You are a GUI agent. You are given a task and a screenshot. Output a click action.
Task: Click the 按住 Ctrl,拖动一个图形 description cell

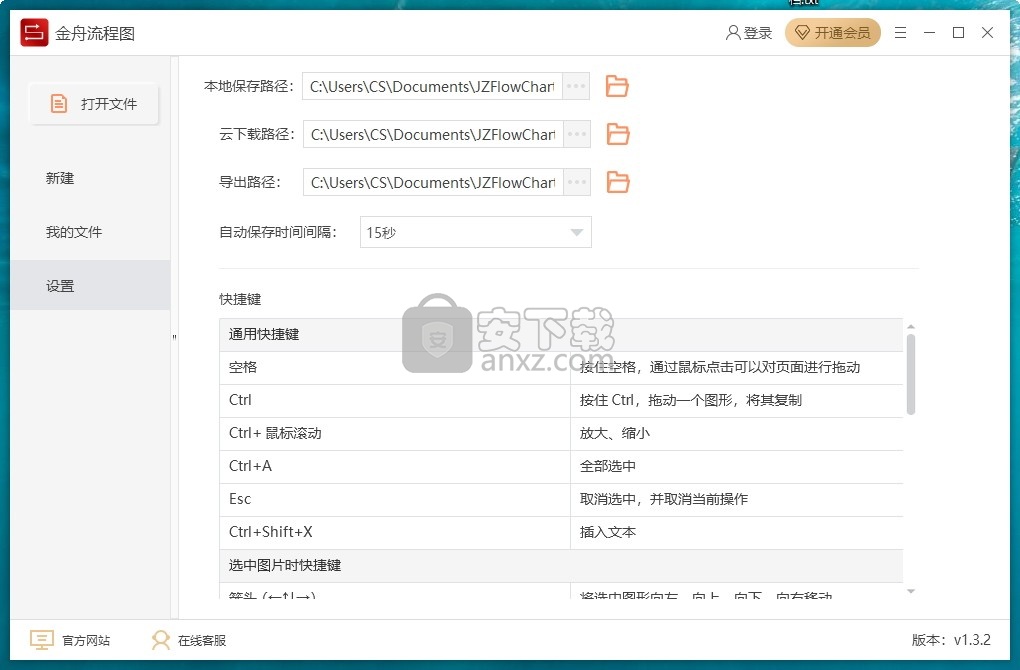point(737,401)
